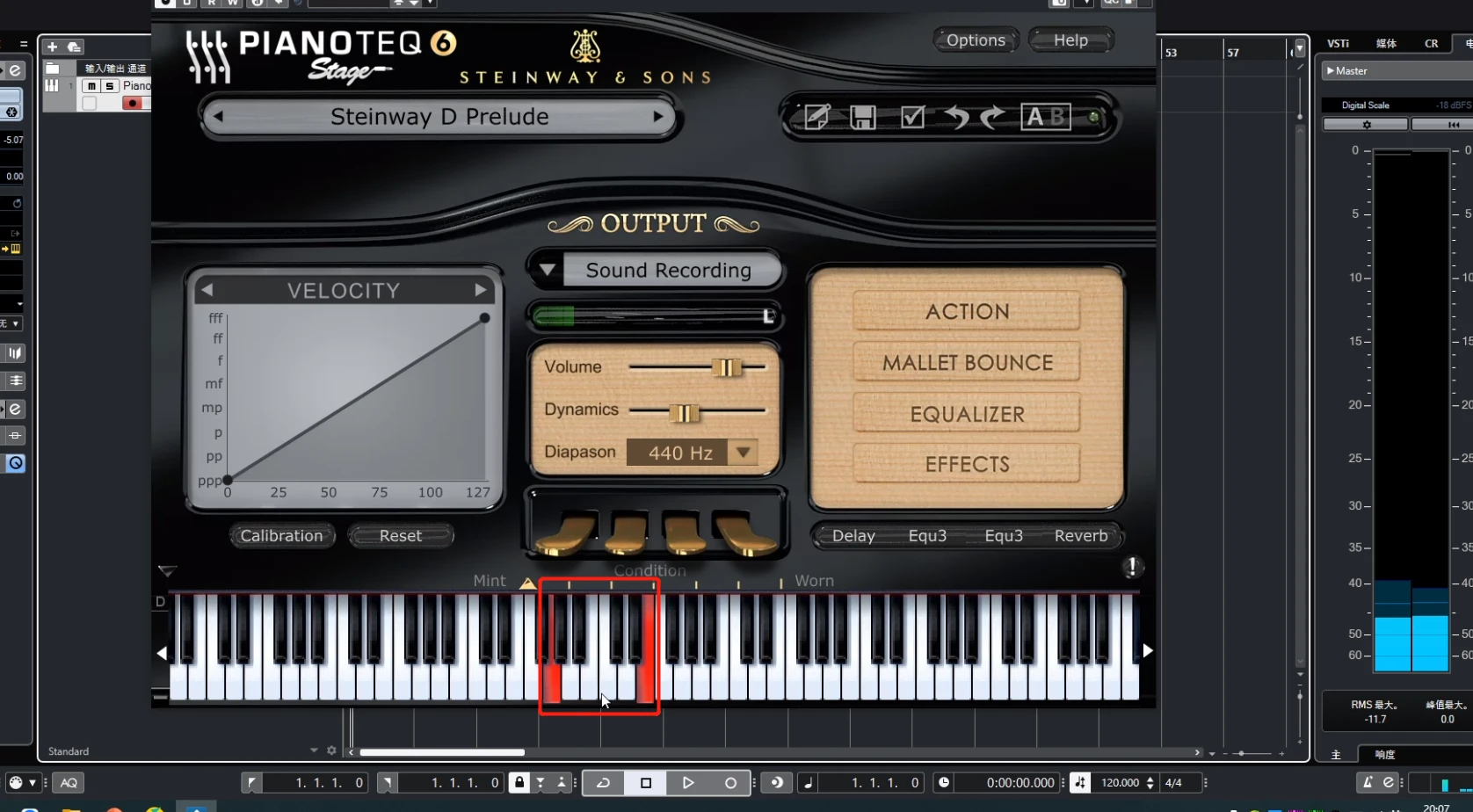The height and width of the screenshot is (812, 1473).
Task: Shift keyboard view with left arrow
Action: [162, 653]
